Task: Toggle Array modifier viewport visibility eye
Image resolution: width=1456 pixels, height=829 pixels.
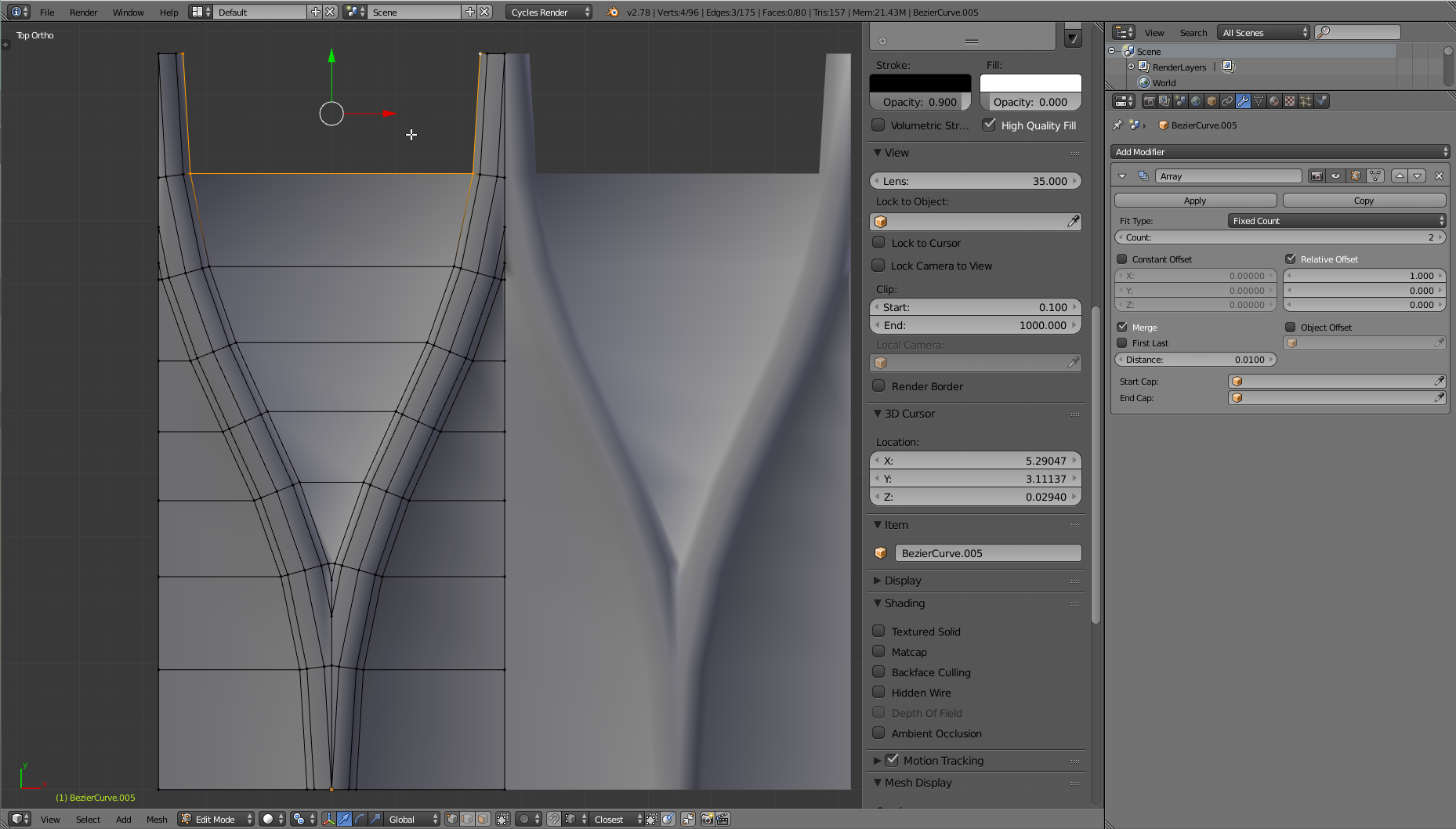Action: pos(1336,176)
